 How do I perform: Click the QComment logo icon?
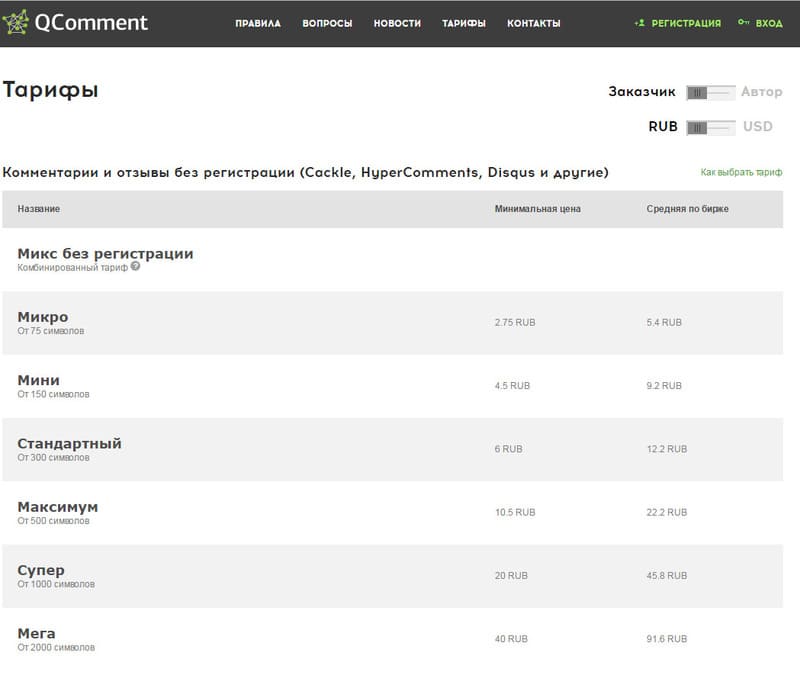15,22
